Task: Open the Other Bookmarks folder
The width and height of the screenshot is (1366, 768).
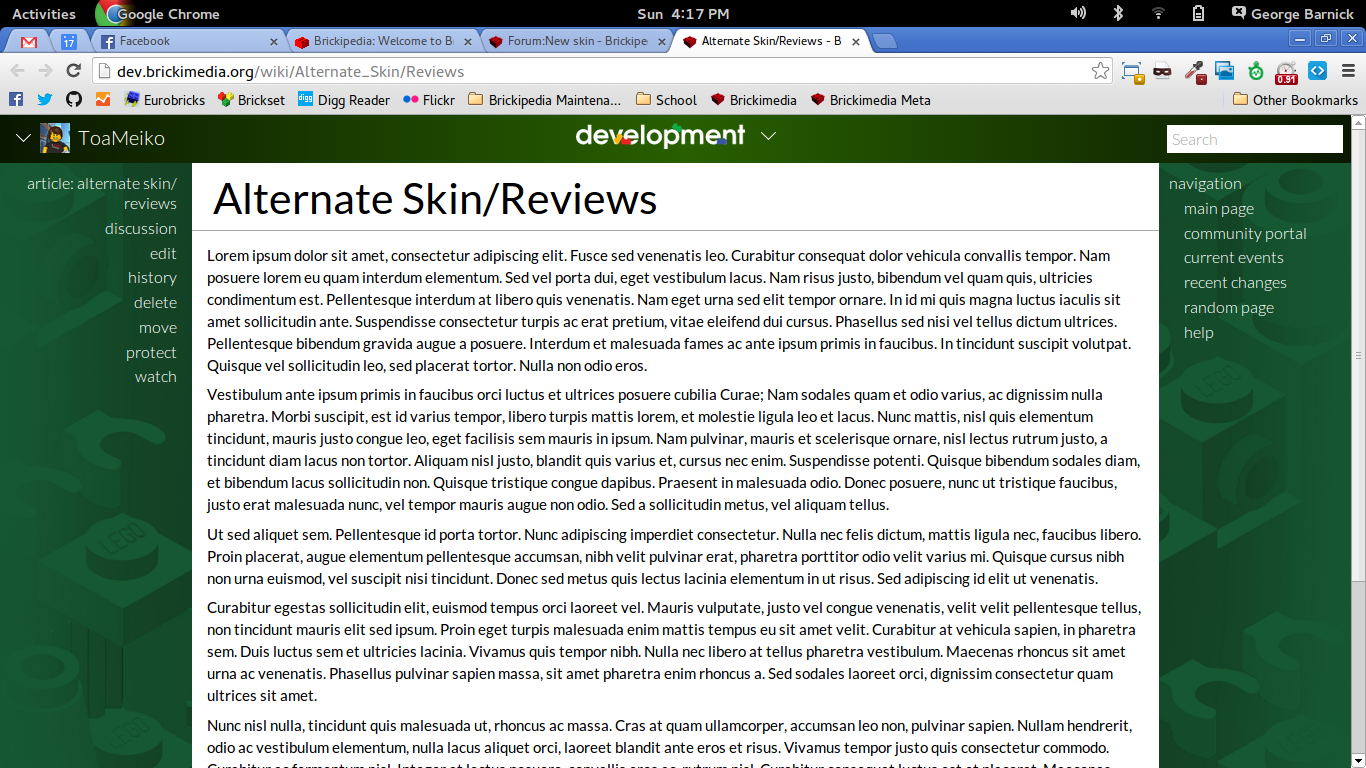Action: (x=1295, y=100)
